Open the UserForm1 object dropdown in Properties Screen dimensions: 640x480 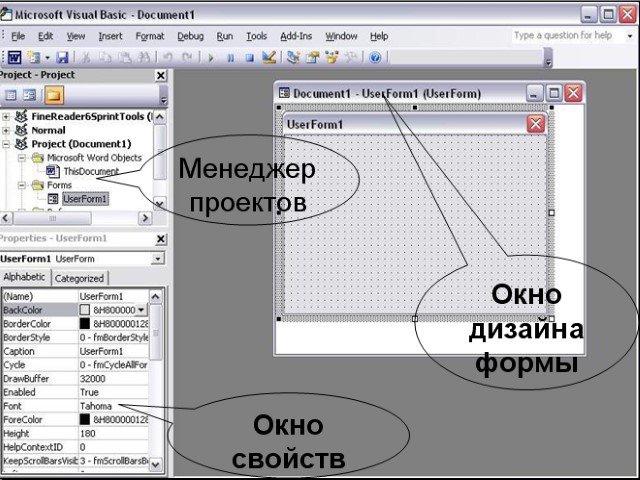157,259
